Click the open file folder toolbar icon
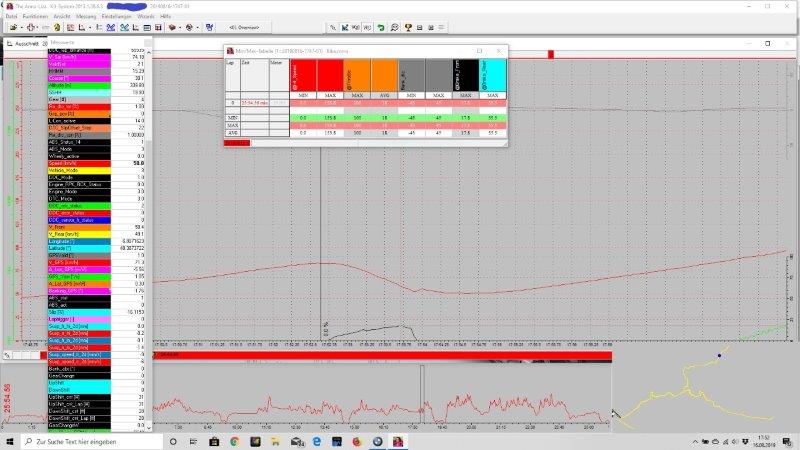Screen dimensions: 800x450 [13, 27]
